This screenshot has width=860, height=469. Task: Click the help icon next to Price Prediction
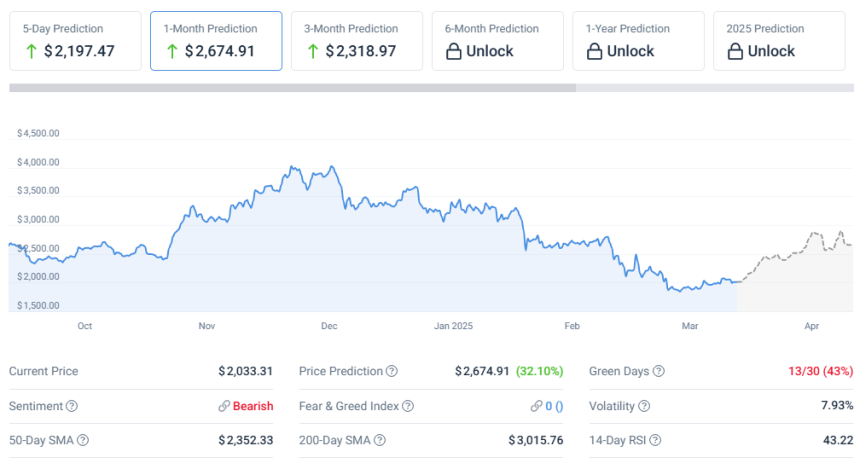[x=392, y=371]
